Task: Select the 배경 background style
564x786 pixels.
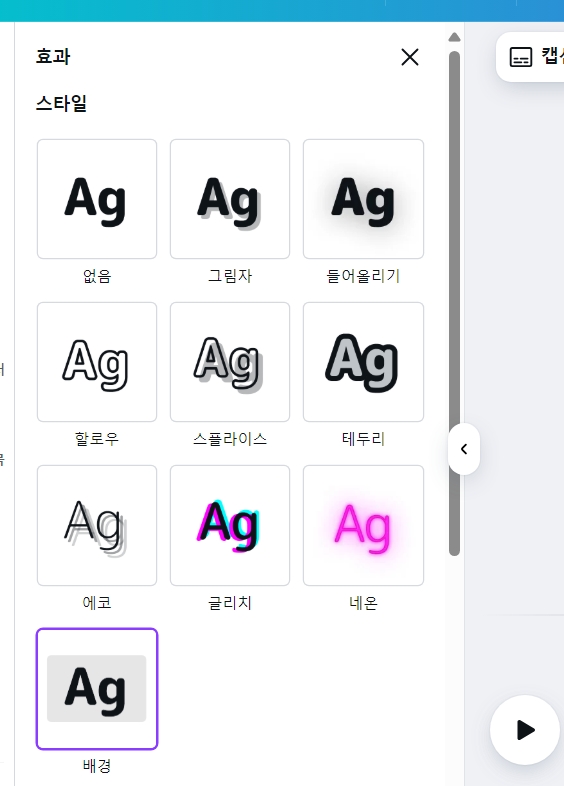Action: tap(97, 689)
